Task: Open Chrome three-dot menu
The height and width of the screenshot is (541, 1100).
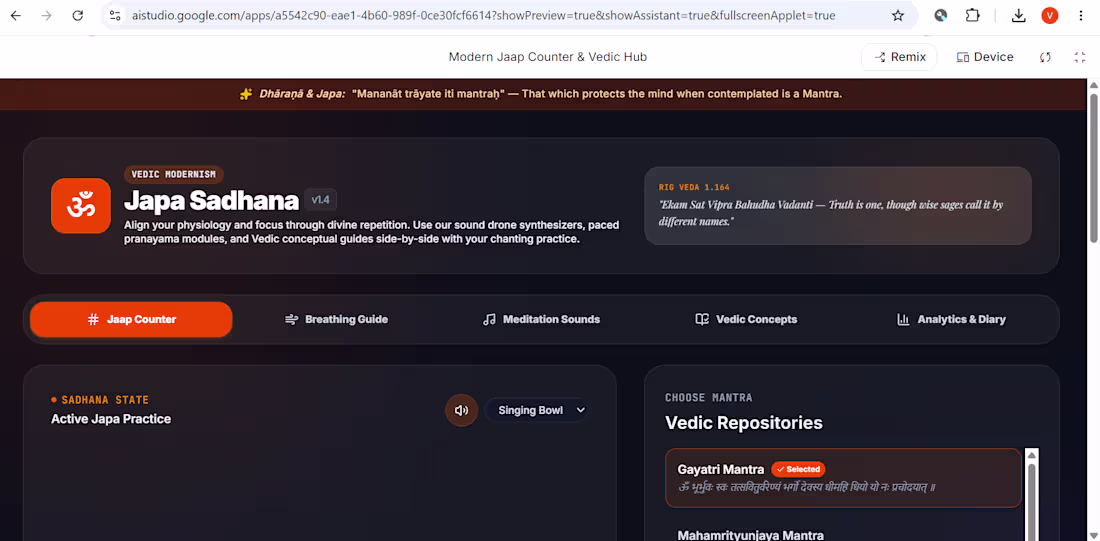Action: coord(1080,15)
